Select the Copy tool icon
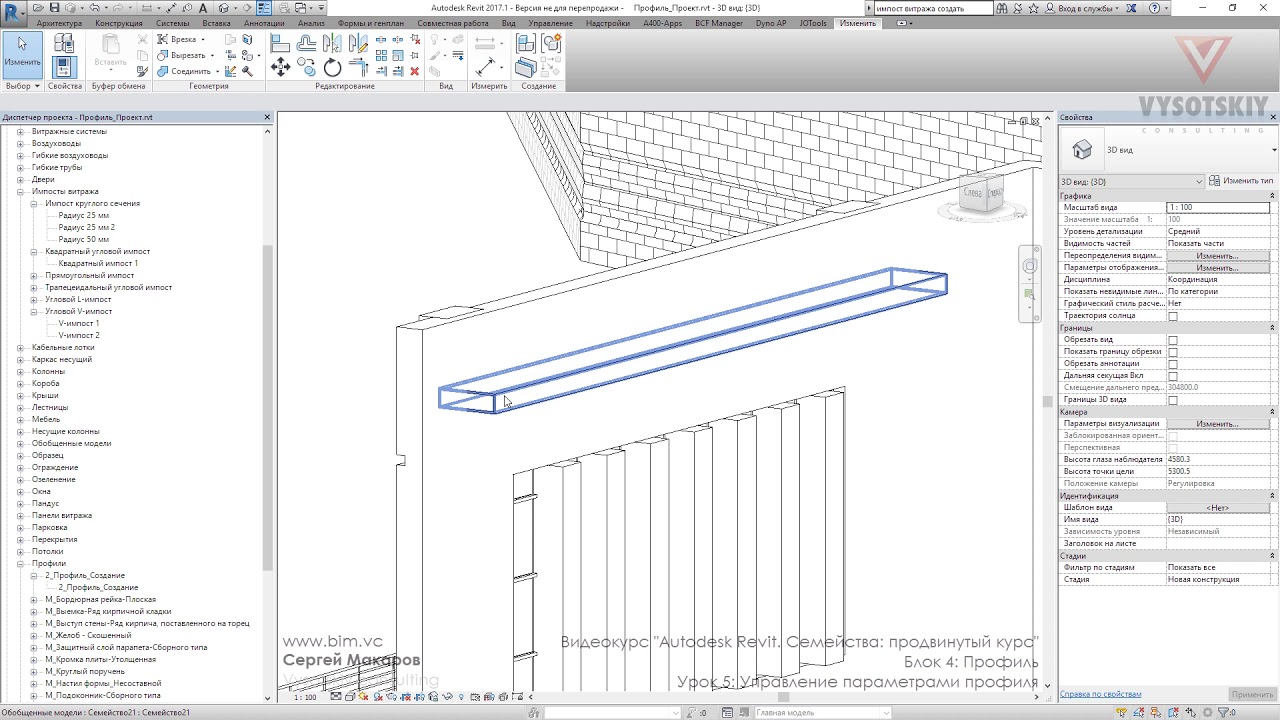Image resolution: width=1280 pixels, height=720 pixels. (x=306, y=67)
